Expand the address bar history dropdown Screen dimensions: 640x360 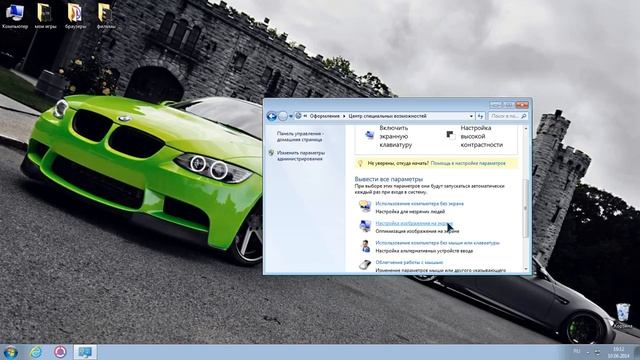coord(471,116)
